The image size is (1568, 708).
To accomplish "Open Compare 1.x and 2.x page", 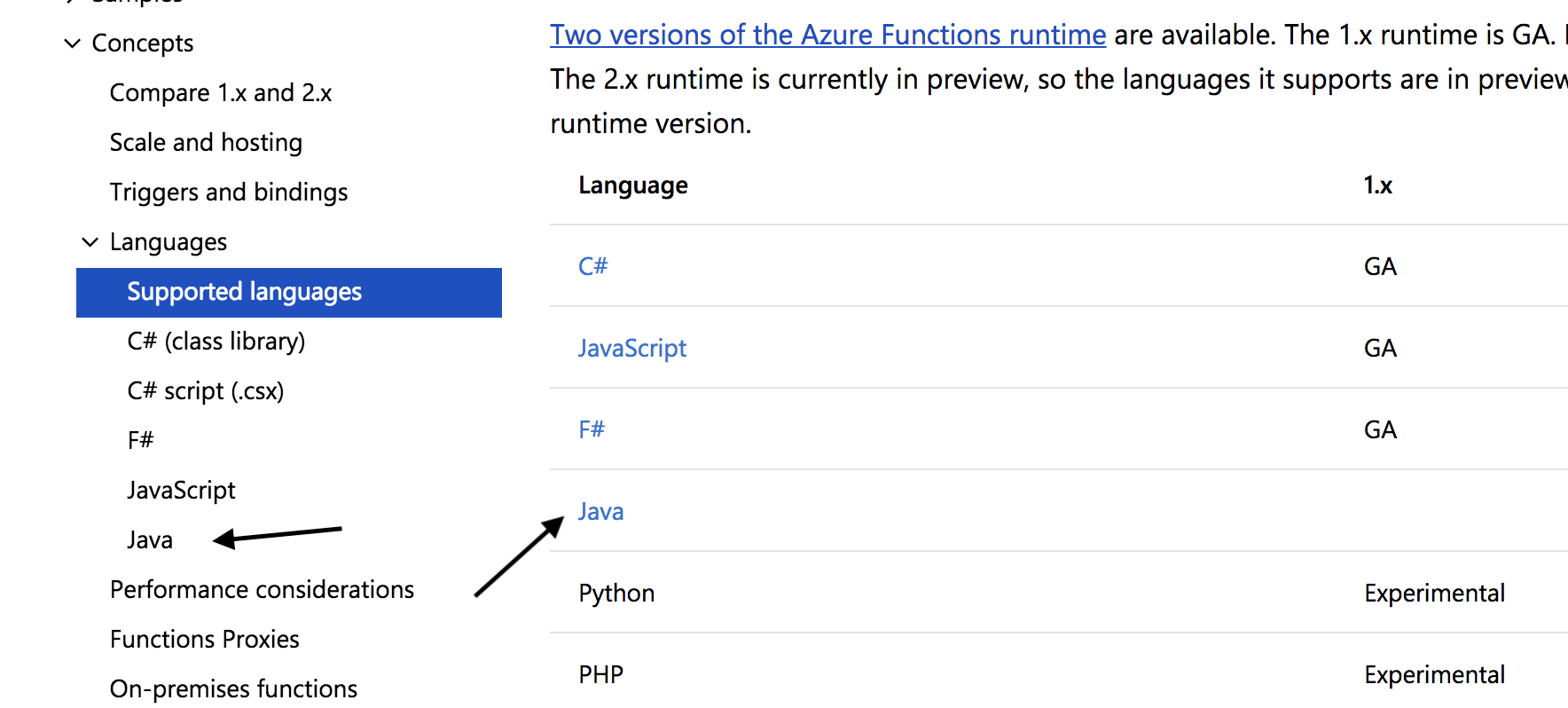I will point(221,93).
